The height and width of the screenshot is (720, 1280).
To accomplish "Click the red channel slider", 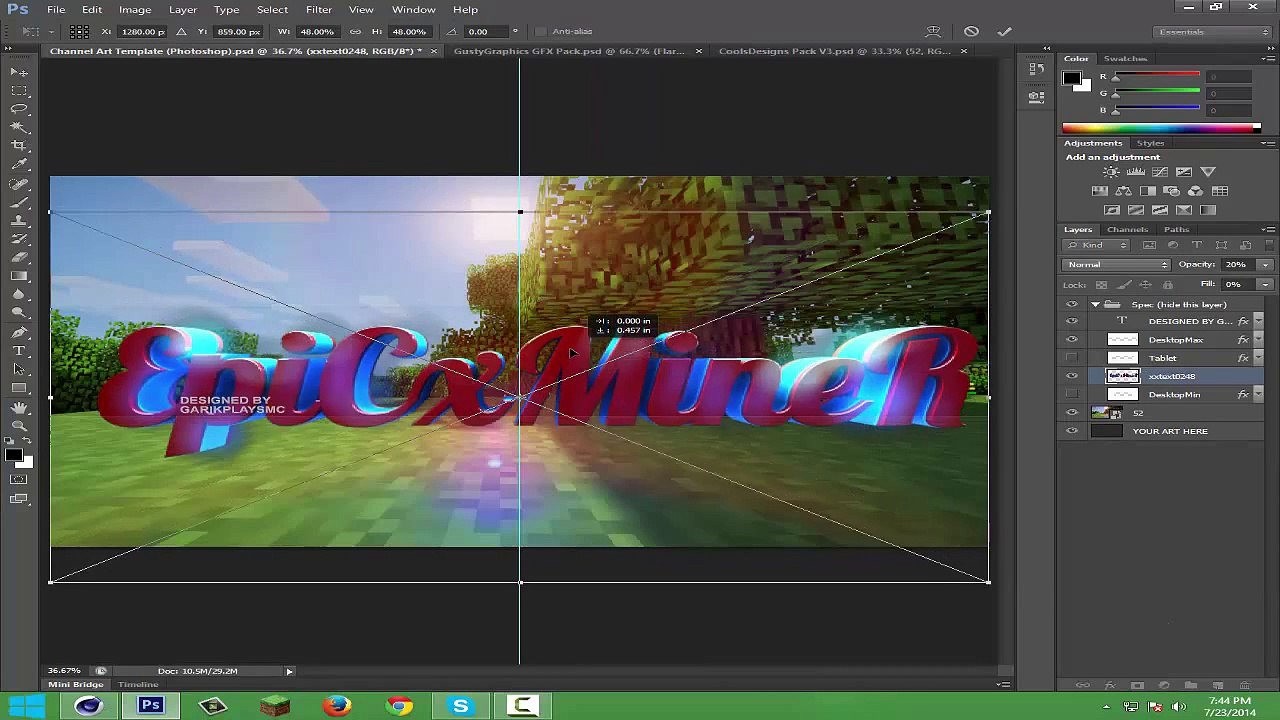I will click(1157, 77).
